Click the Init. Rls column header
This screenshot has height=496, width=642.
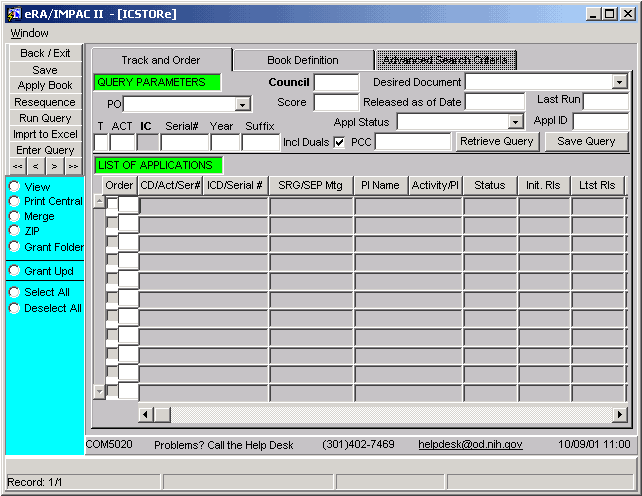(543, 186)
